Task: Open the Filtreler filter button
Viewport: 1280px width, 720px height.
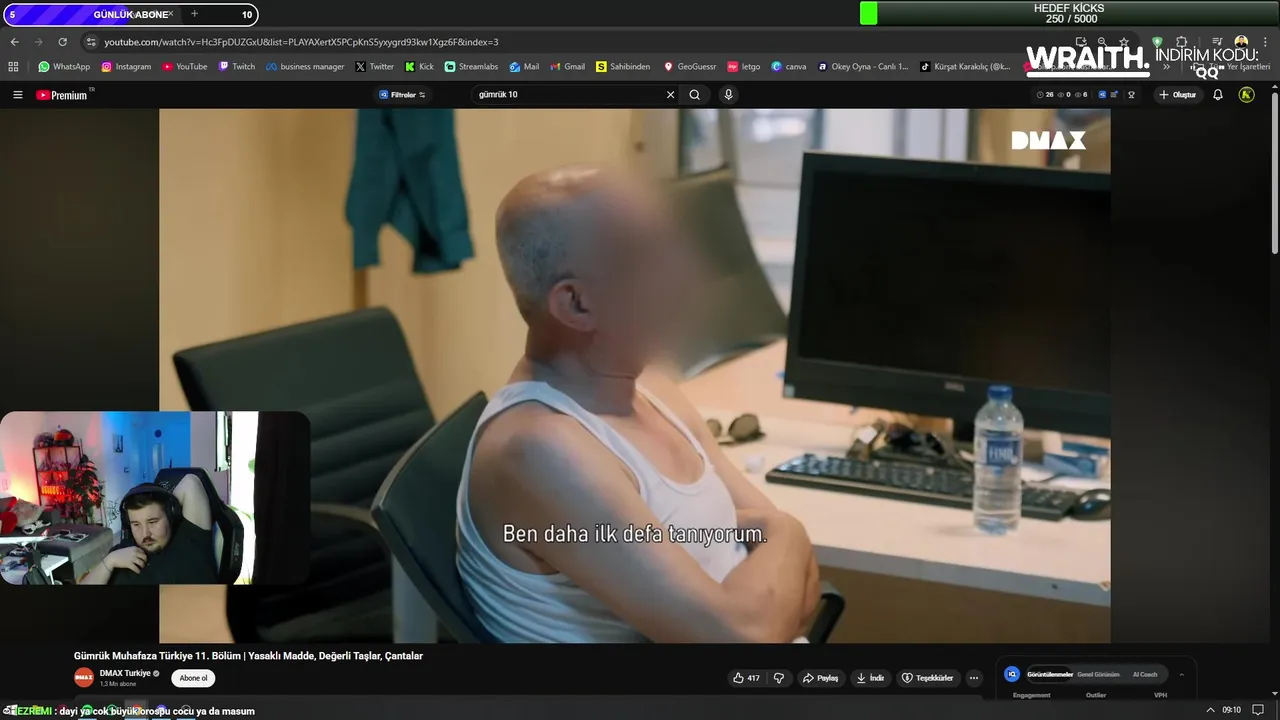Action: coord(402,95)
